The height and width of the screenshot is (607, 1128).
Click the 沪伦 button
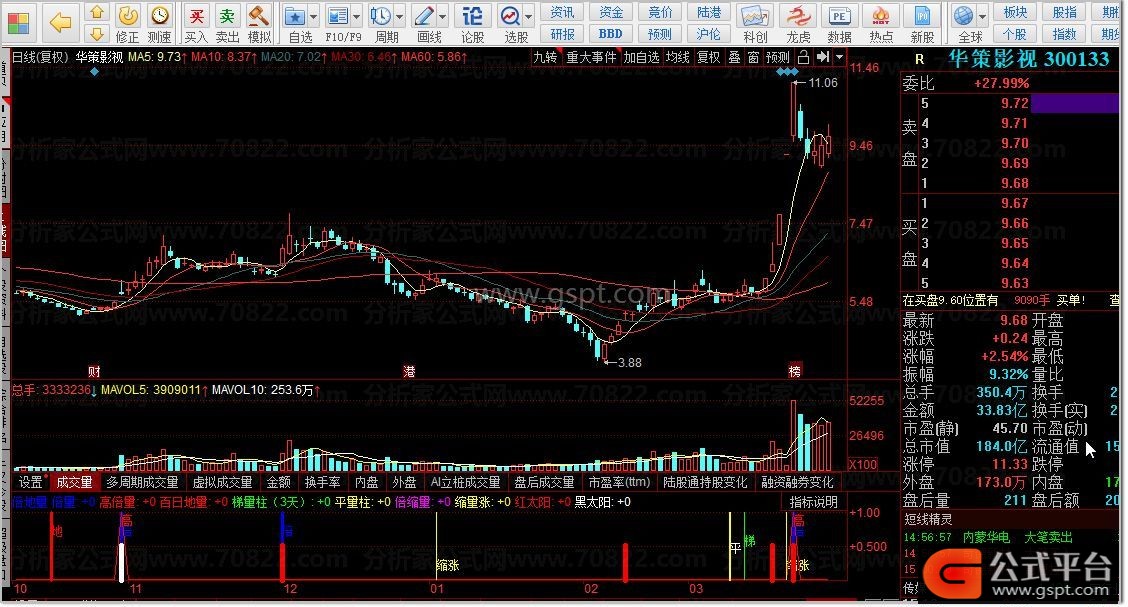[709, 34]
